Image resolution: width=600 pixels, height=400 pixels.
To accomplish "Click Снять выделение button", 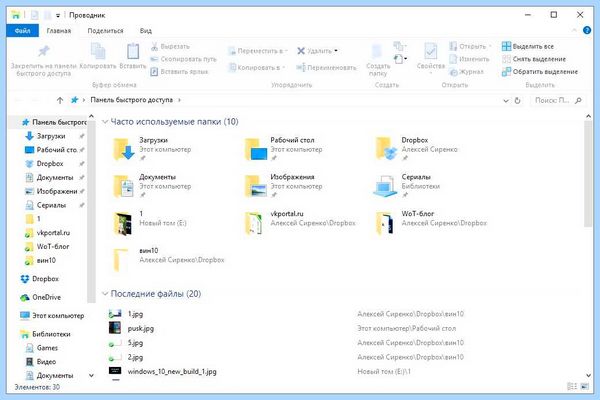I will [x=534, y=59].
